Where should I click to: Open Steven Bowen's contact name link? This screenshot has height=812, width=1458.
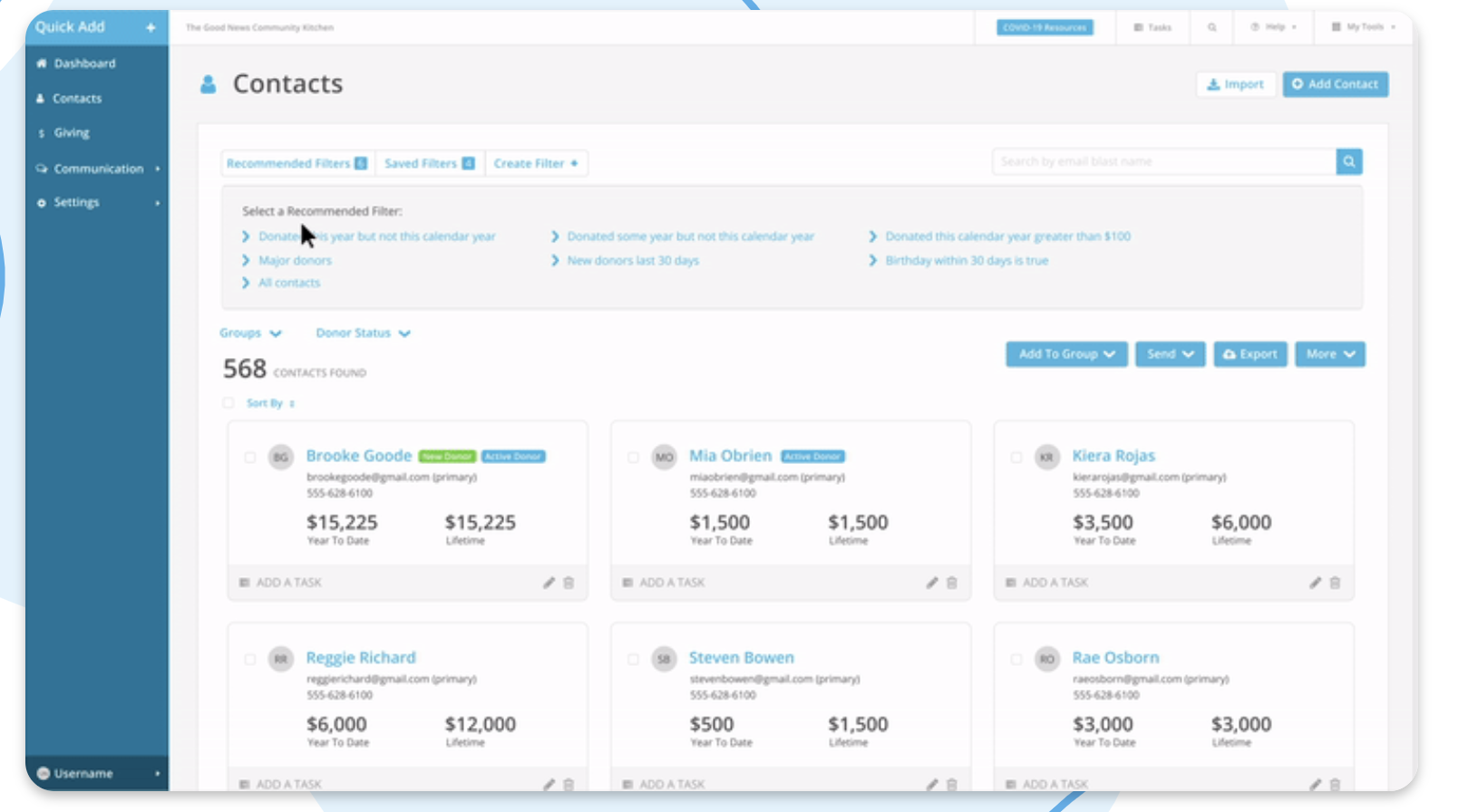point(742,658)
